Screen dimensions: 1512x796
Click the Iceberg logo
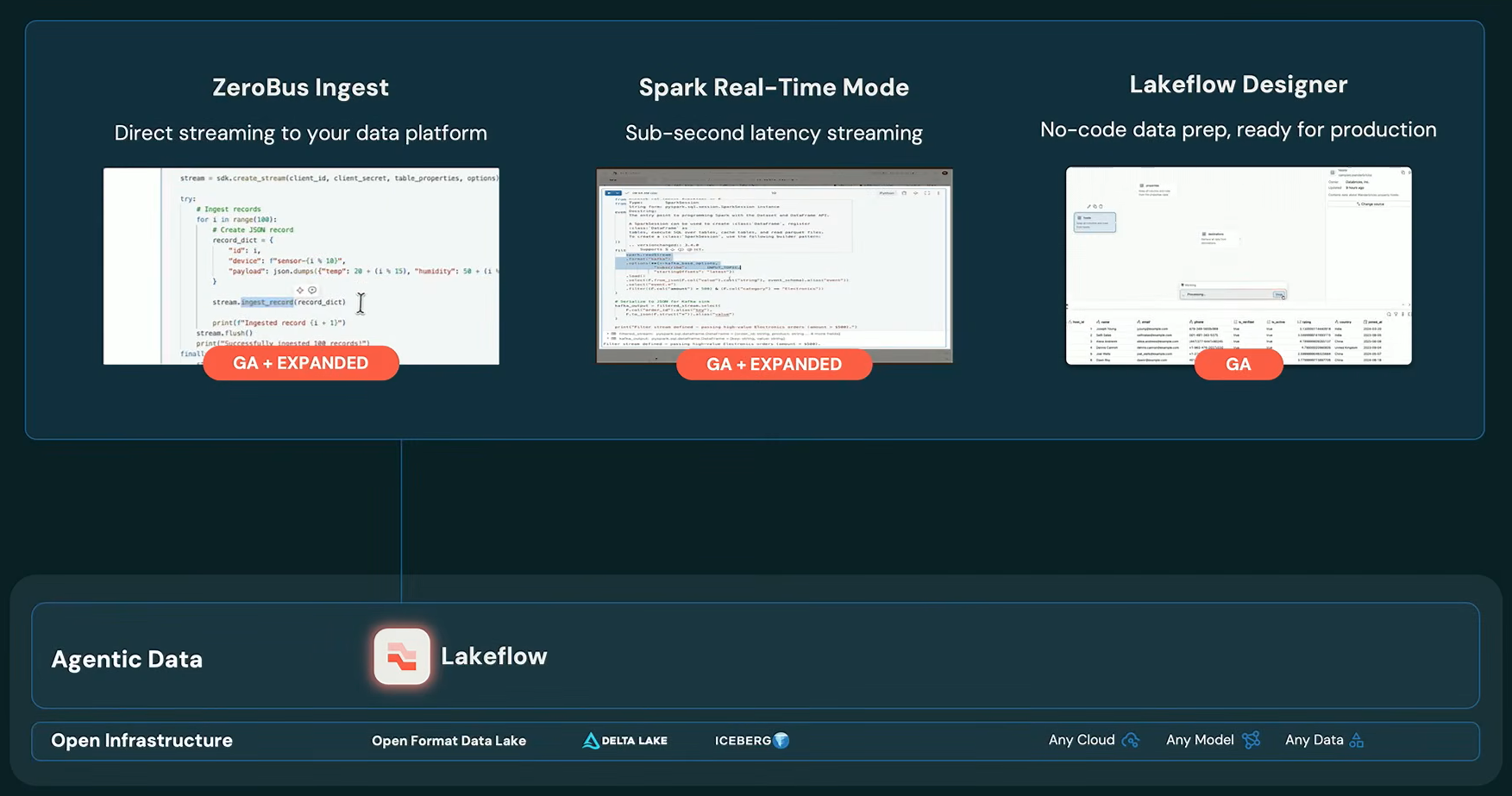(x=752, y=741)
